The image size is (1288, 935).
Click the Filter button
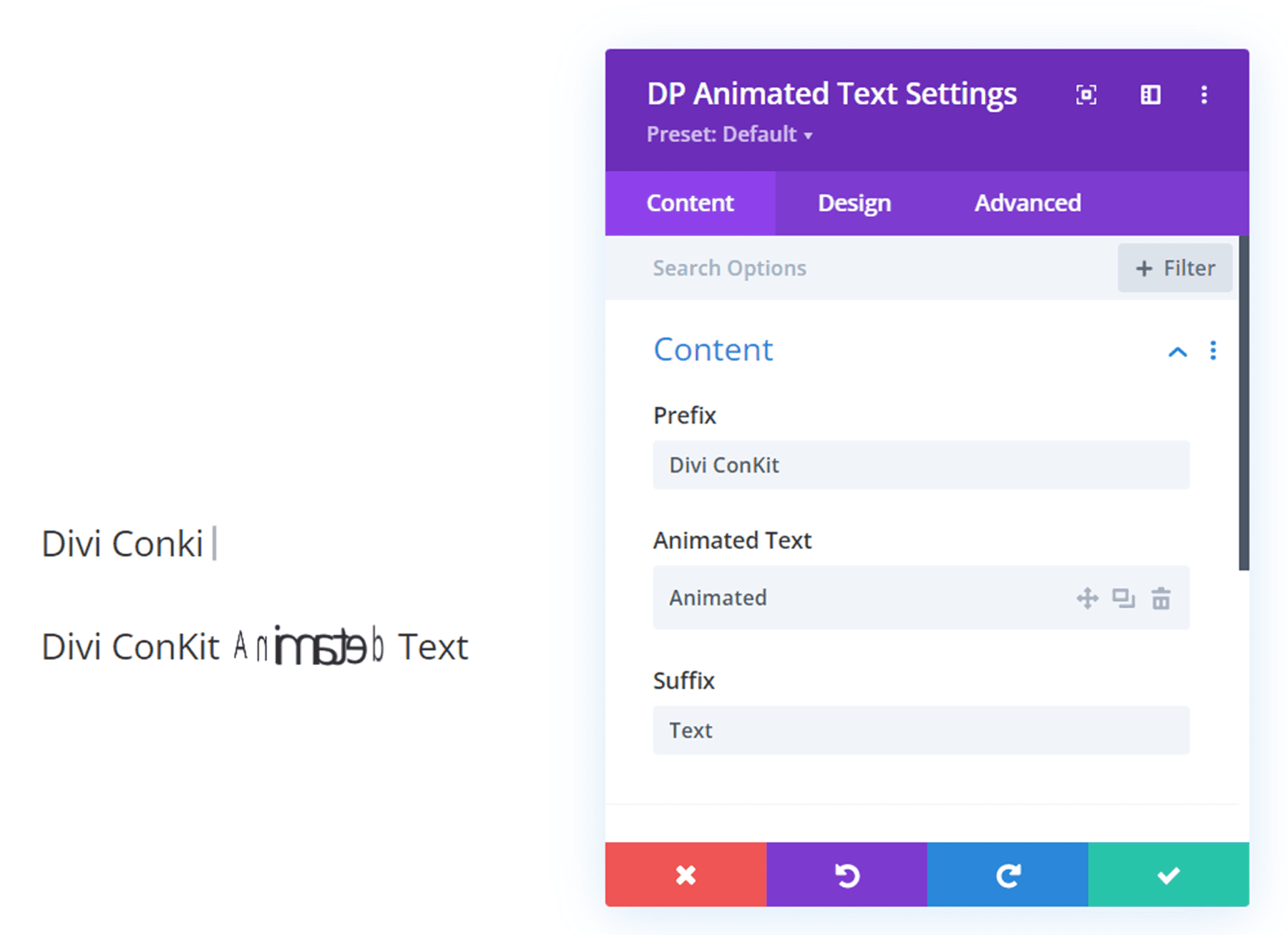click(x=1175, y=268)
